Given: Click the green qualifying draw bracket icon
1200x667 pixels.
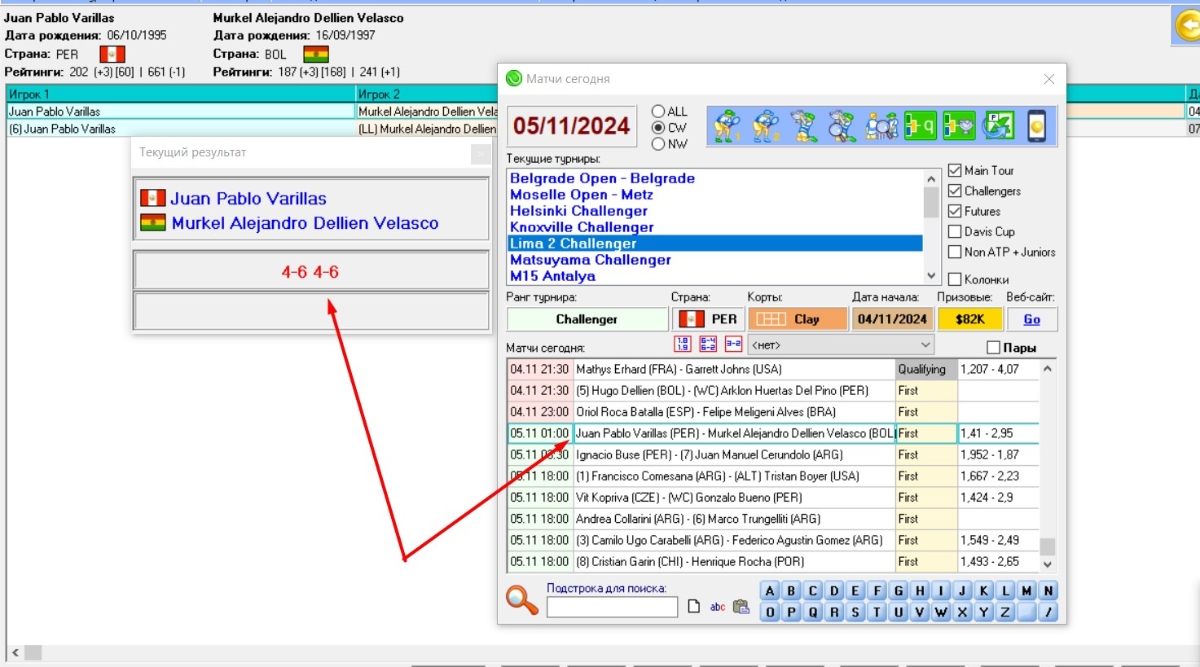Looking at the screenshot, I should (x=920, y=125).
